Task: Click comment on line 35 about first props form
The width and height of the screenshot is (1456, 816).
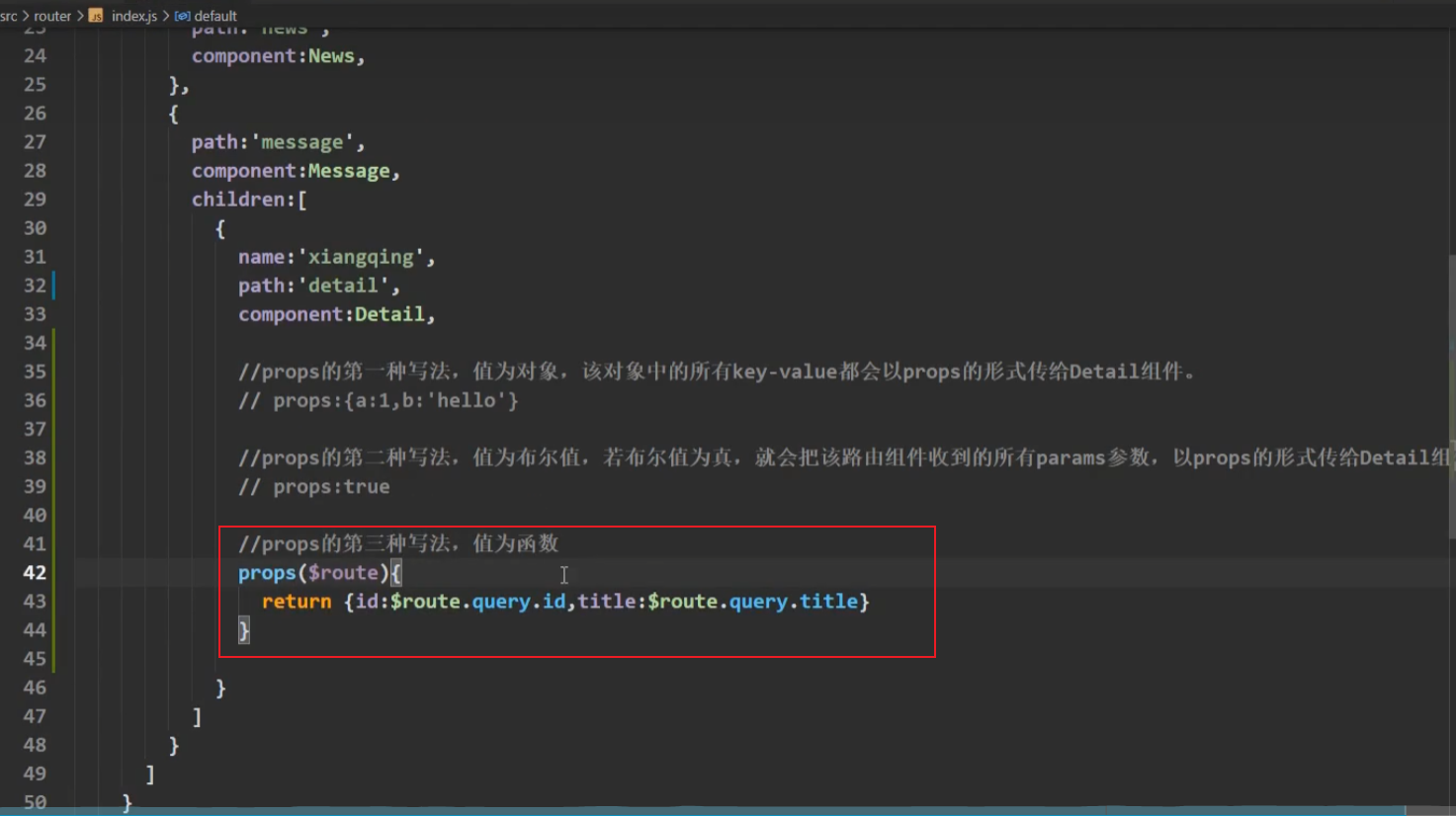Action: coord(719,372)
